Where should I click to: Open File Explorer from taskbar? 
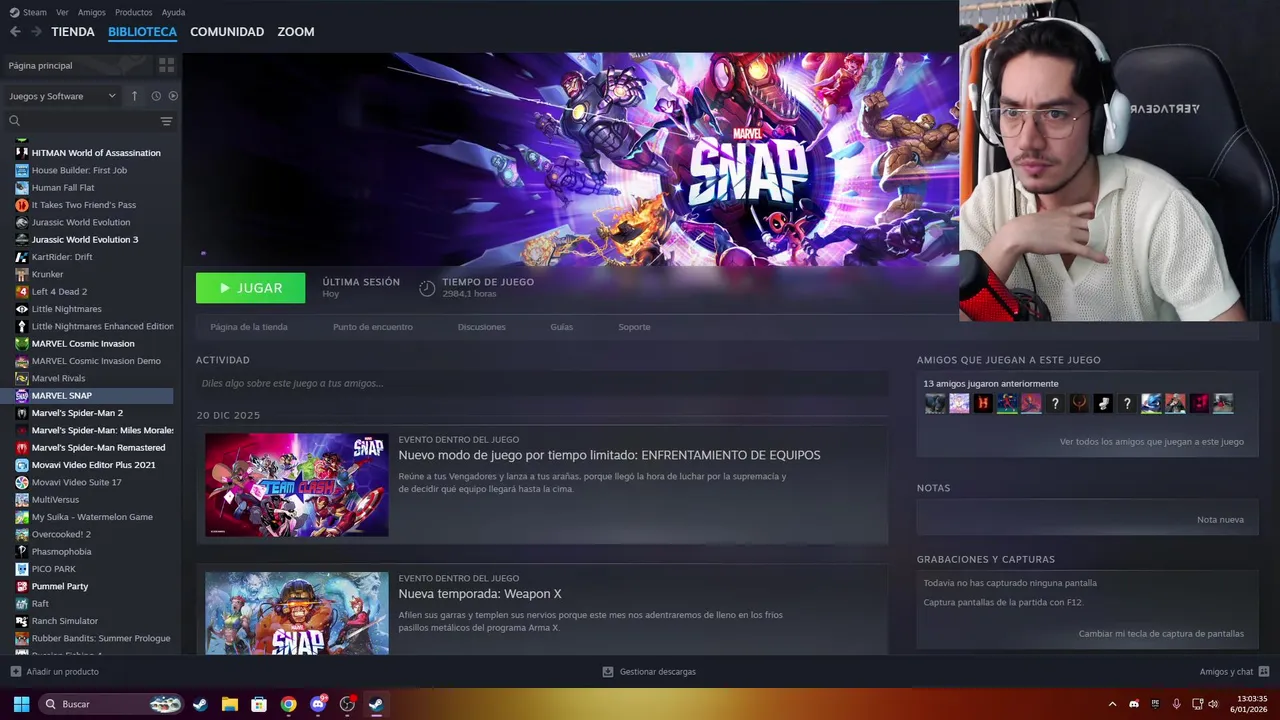[x=229, y=704]
